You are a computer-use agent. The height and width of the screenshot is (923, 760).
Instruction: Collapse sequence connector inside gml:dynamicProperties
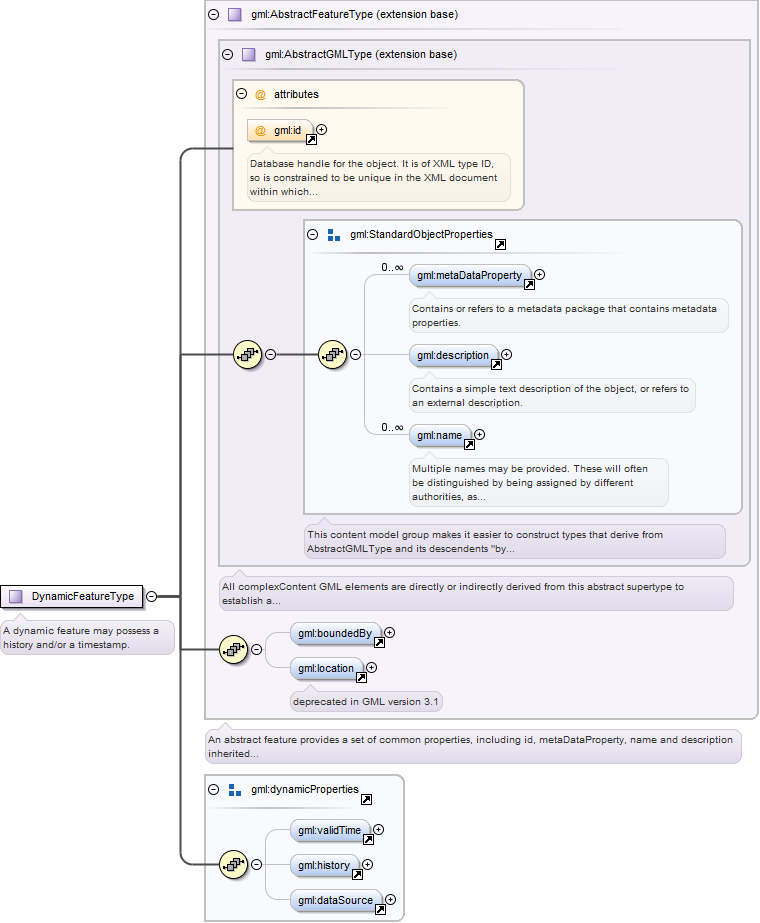257,865
